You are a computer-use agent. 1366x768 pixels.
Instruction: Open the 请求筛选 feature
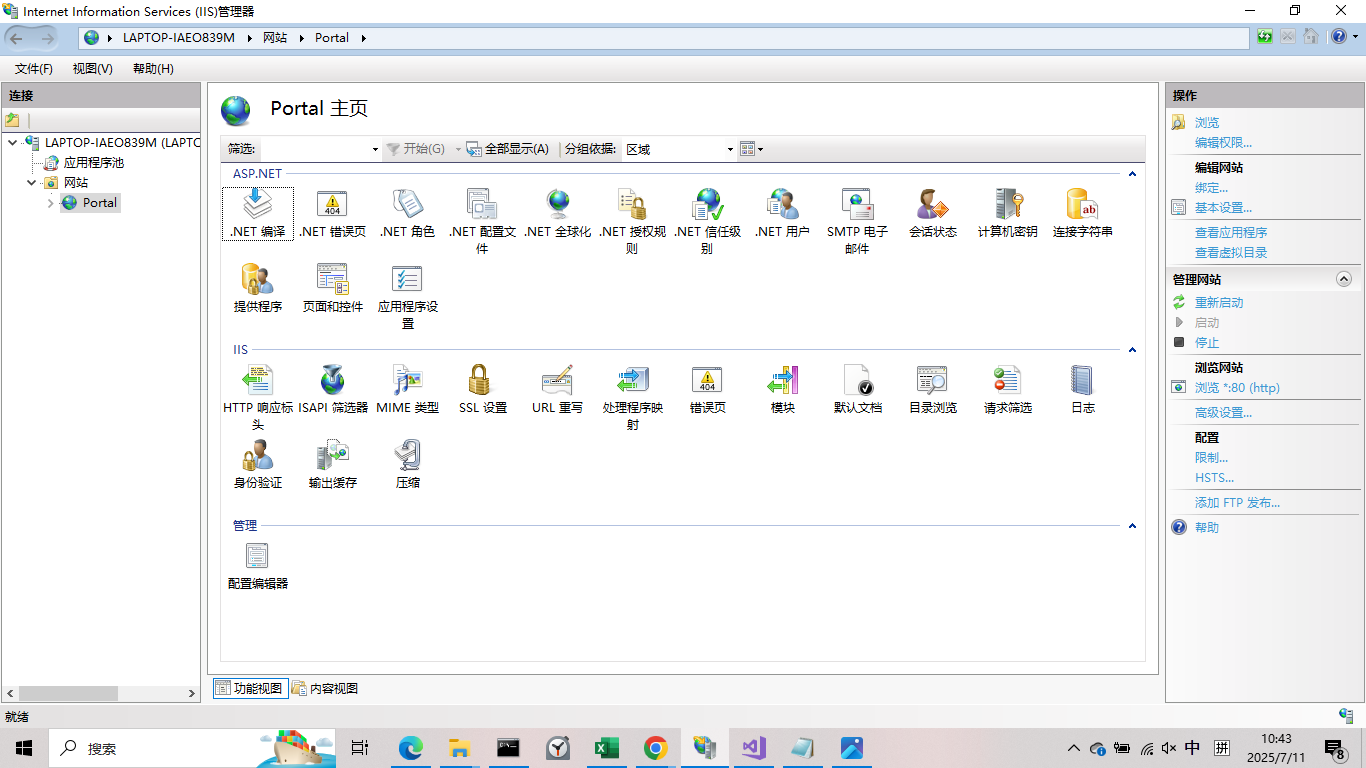click(1007, 389)
